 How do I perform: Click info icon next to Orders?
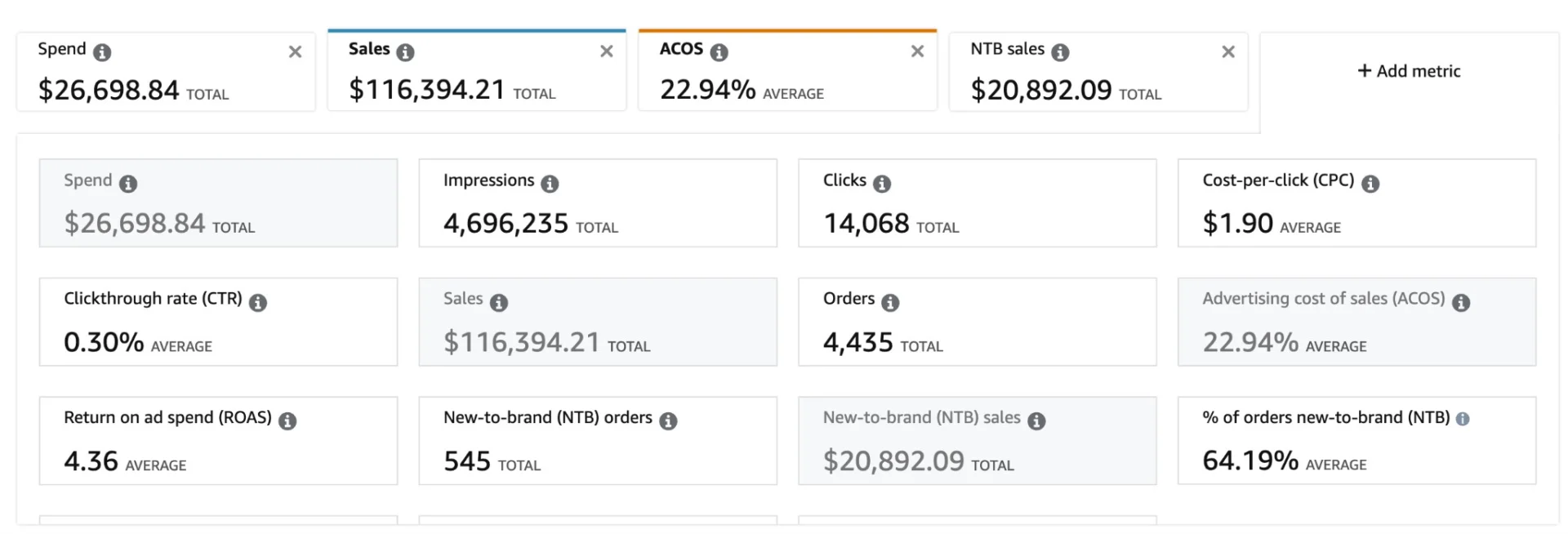[x=890, y=303]
